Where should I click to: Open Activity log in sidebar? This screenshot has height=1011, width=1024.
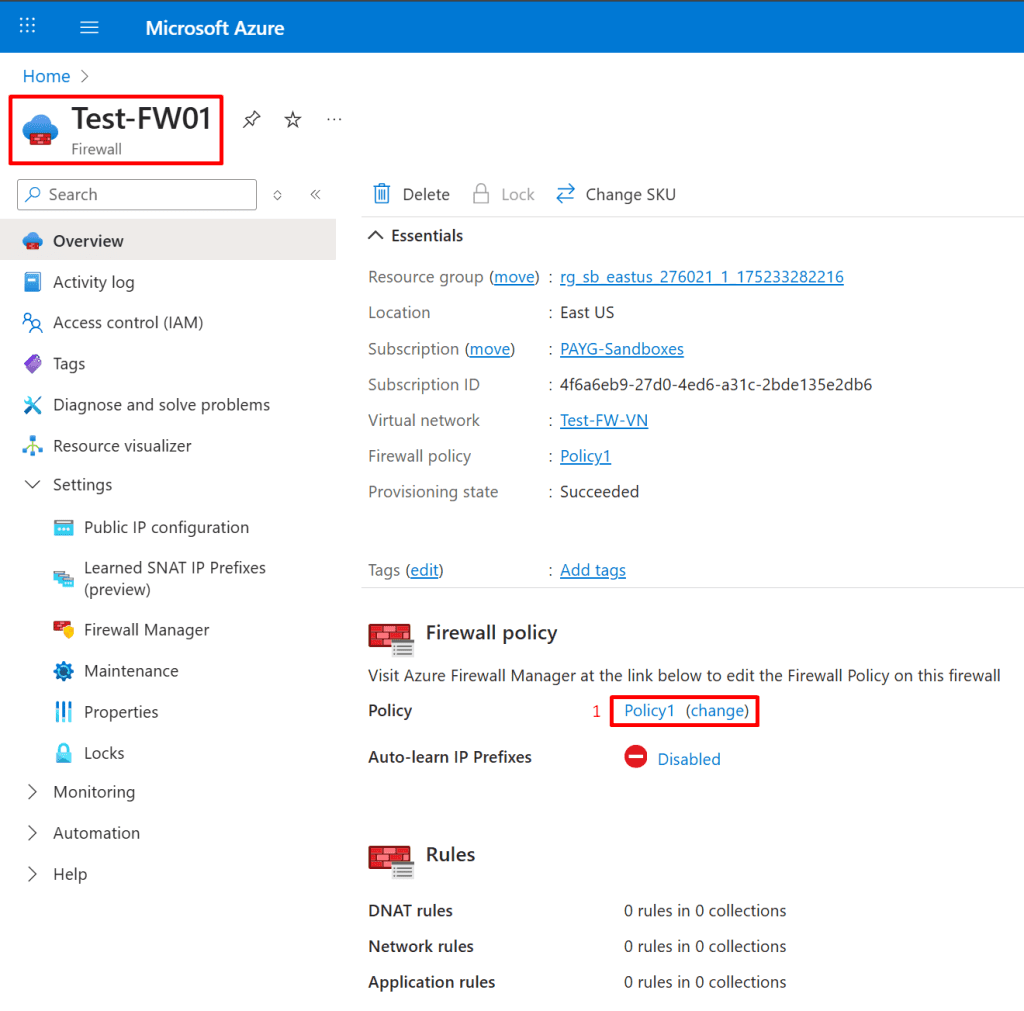click(x=93, y=282)
